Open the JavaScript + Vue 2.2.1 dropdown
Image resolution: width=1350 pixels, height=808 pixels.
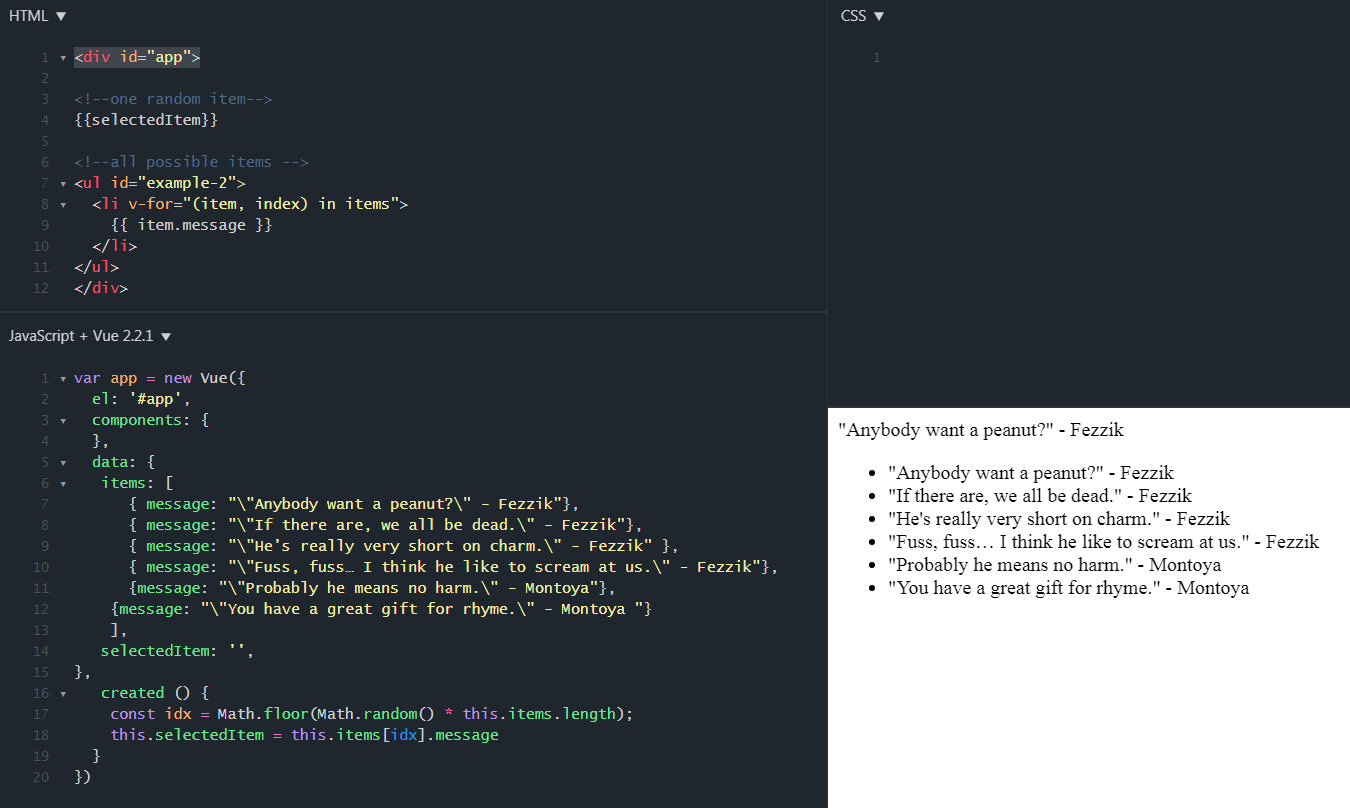tap(166, 336)
